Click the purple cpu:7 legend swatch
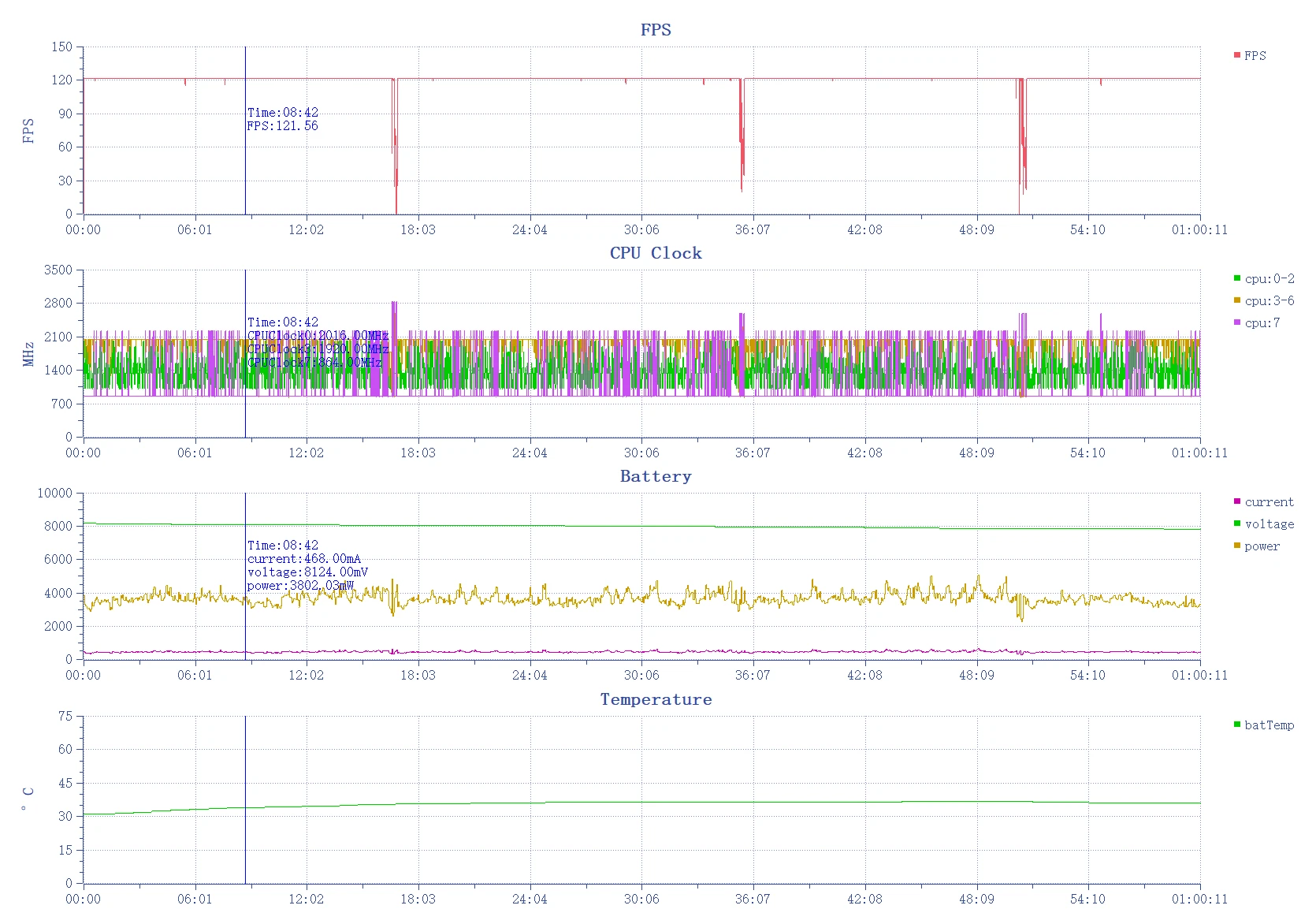The height and width of the screenshot is (924, 1316). [1236, 322]
